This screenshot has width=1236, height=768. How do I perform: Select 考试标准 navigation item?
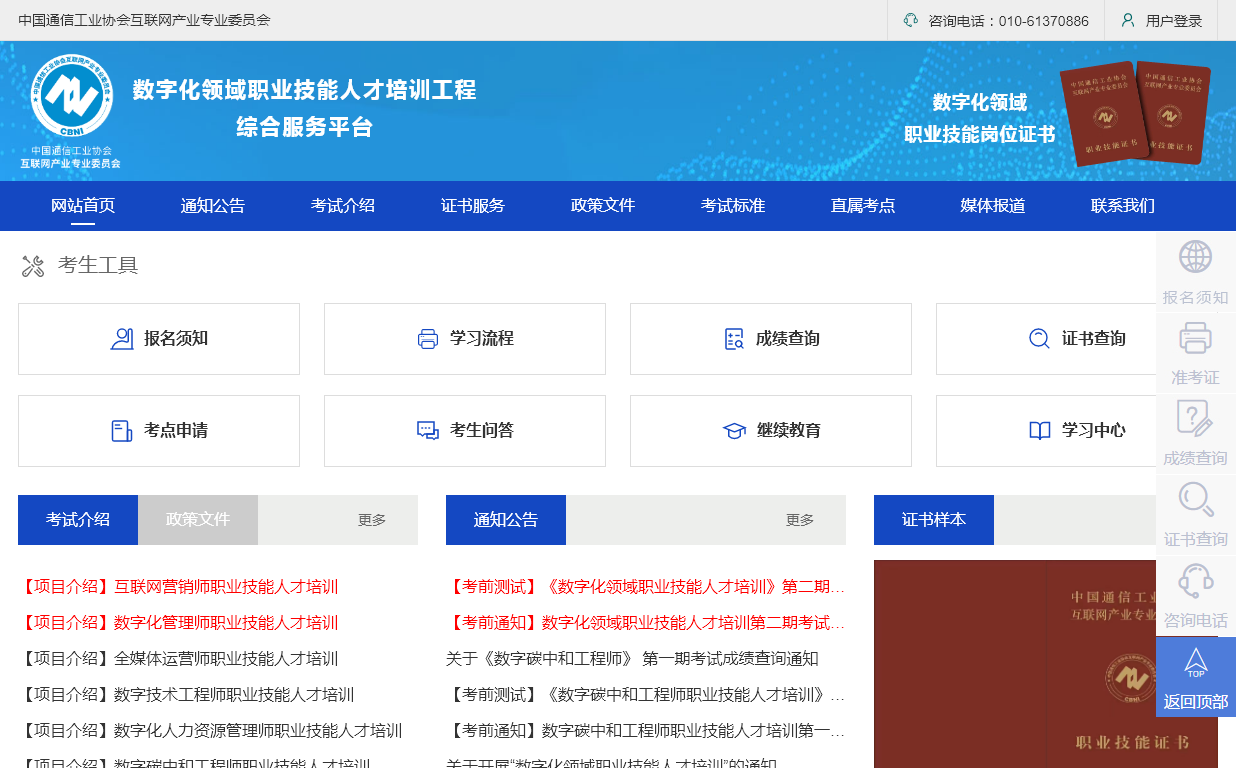click(x=733, y=206)
